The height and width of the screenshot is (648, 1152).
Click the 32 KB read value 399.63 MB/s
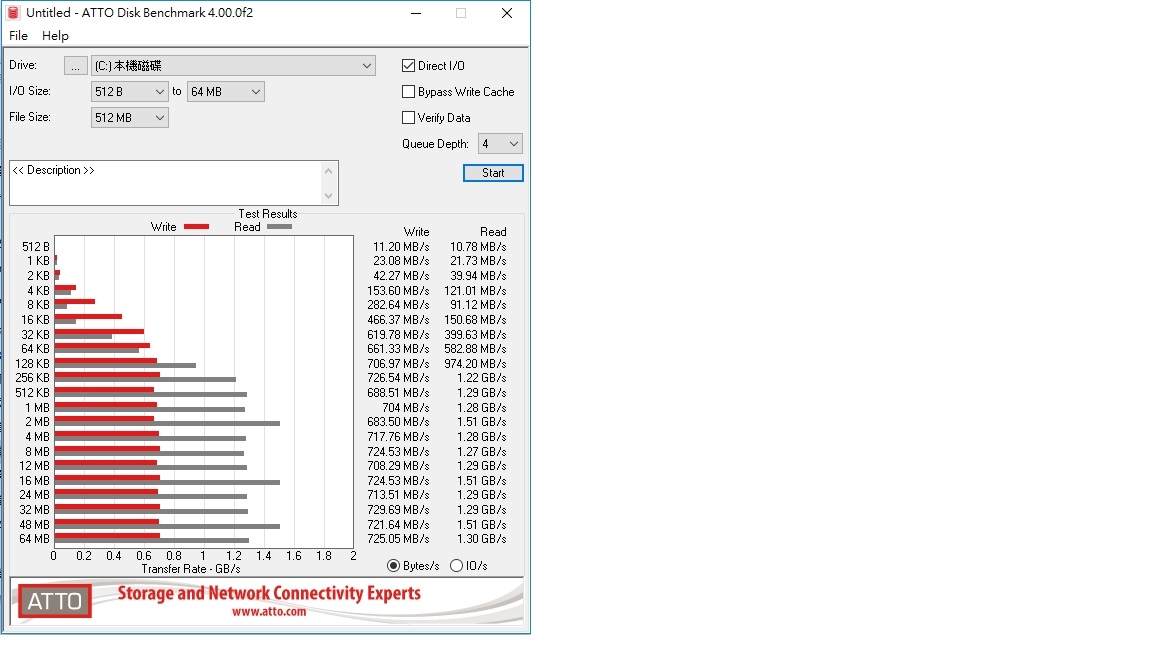point(475,334)
